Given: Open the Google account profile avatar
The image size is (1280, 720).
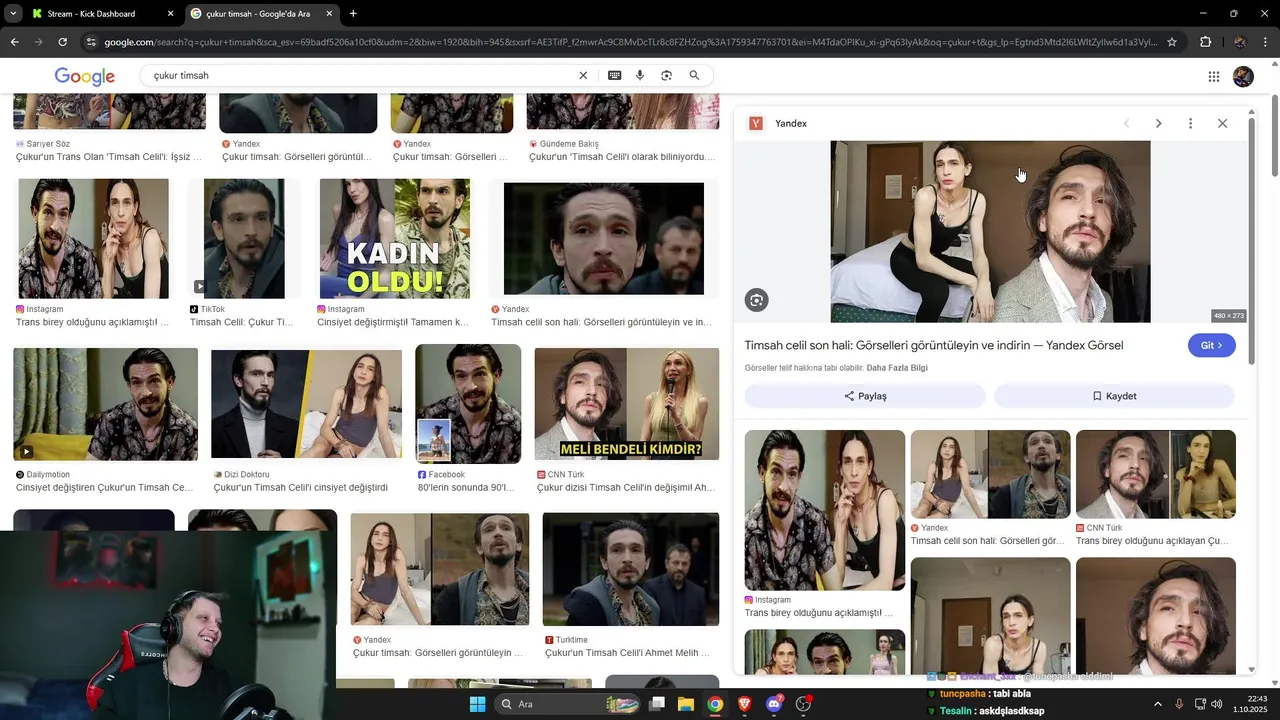Looking at the screenshot, I should click(x=1243, y=77).
